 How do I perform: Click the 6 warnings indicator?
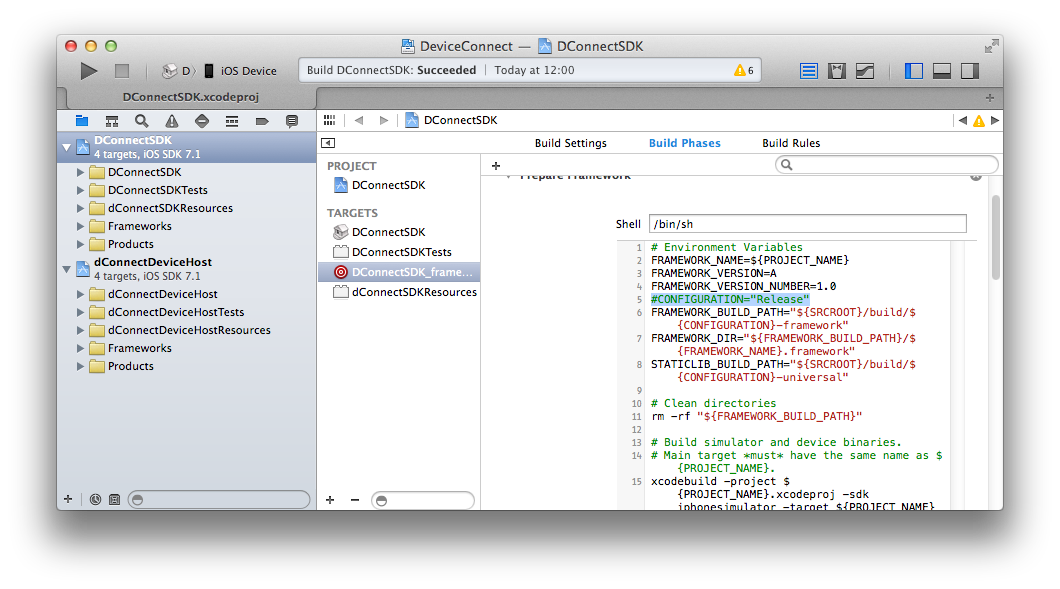click(x=744, y=71)
